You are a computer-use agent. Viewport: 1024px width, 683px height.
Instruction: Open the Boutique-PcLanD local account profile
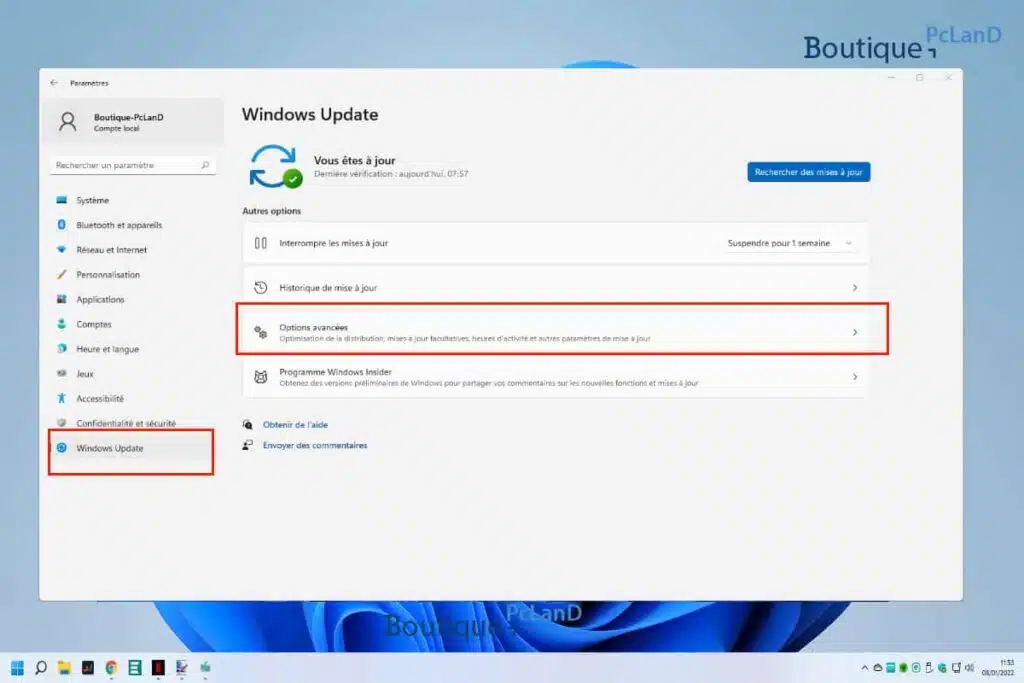click(133, 122)
